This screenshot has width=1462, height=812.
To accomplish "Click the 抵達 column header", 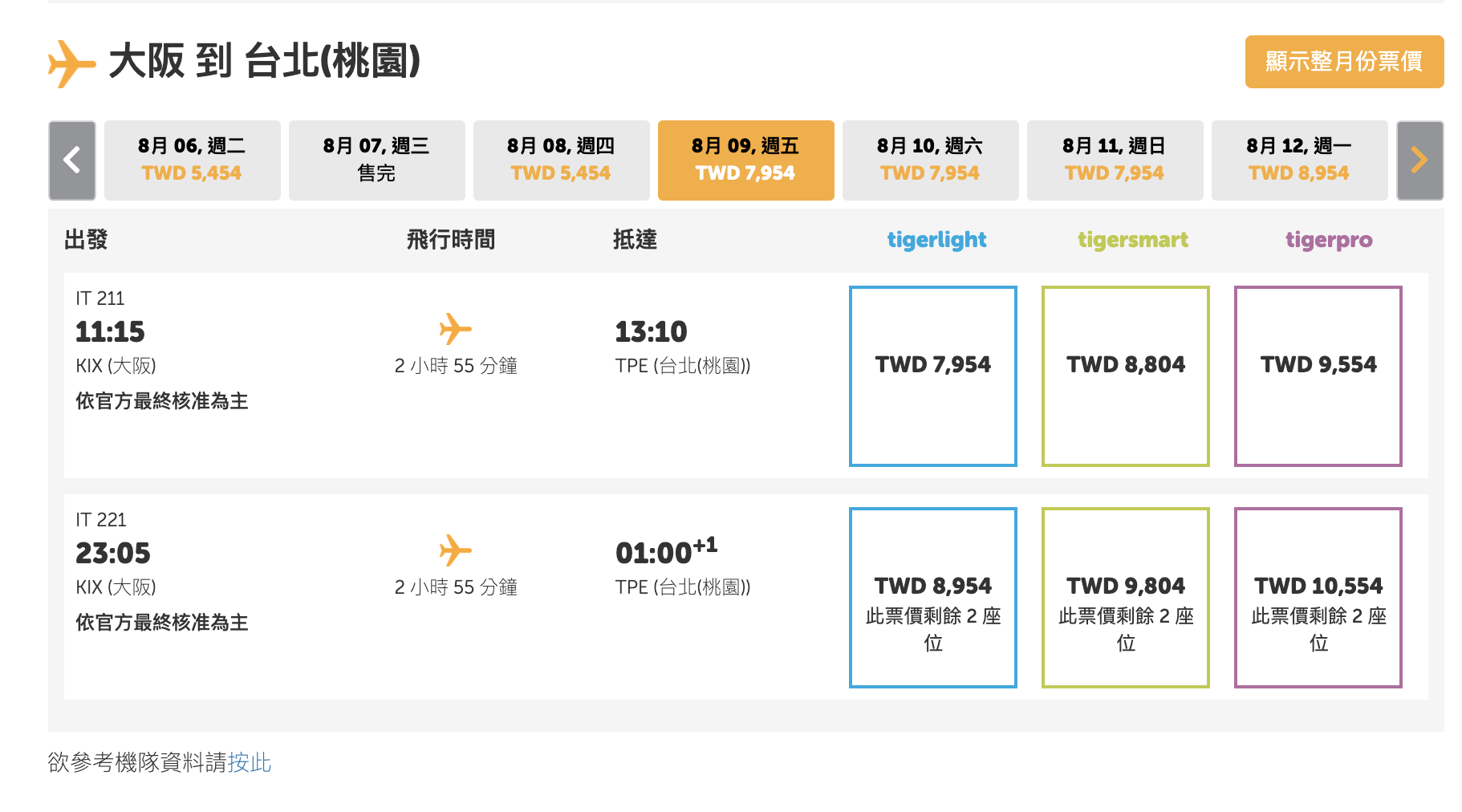I will pos(635,239).
